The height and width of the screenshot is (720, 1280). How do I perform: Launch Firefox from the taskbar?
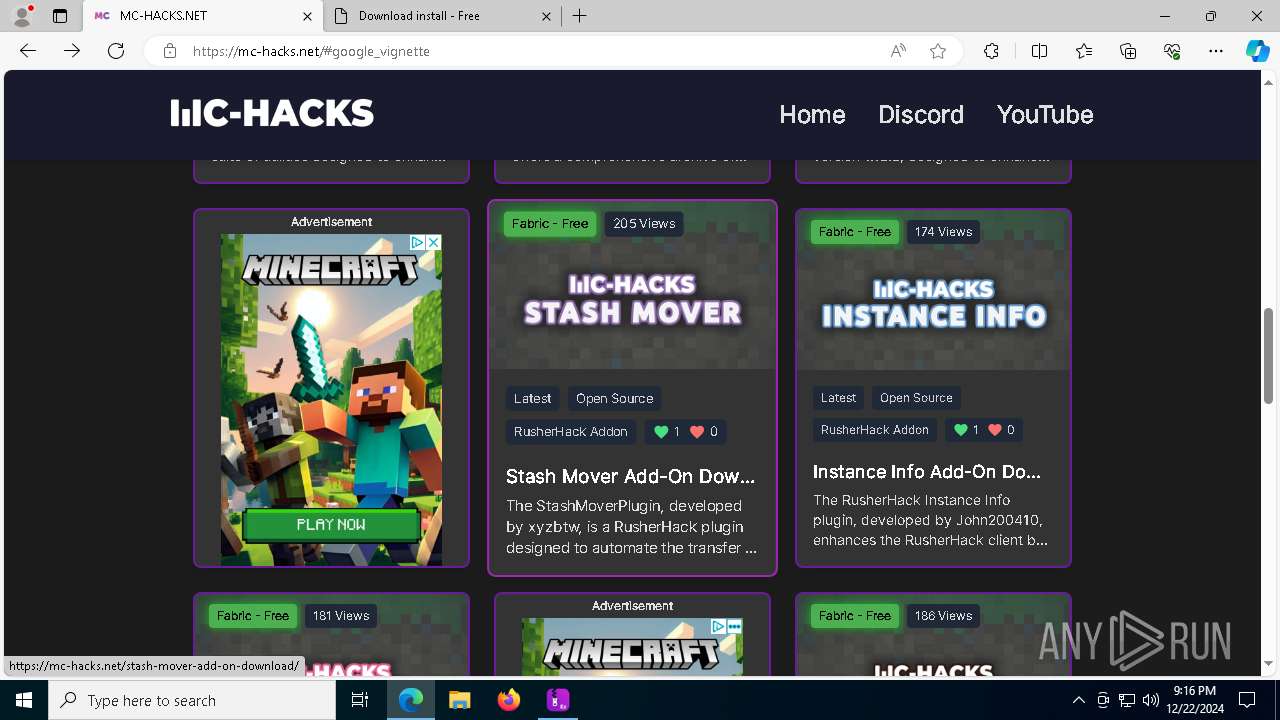pos(509,700)
